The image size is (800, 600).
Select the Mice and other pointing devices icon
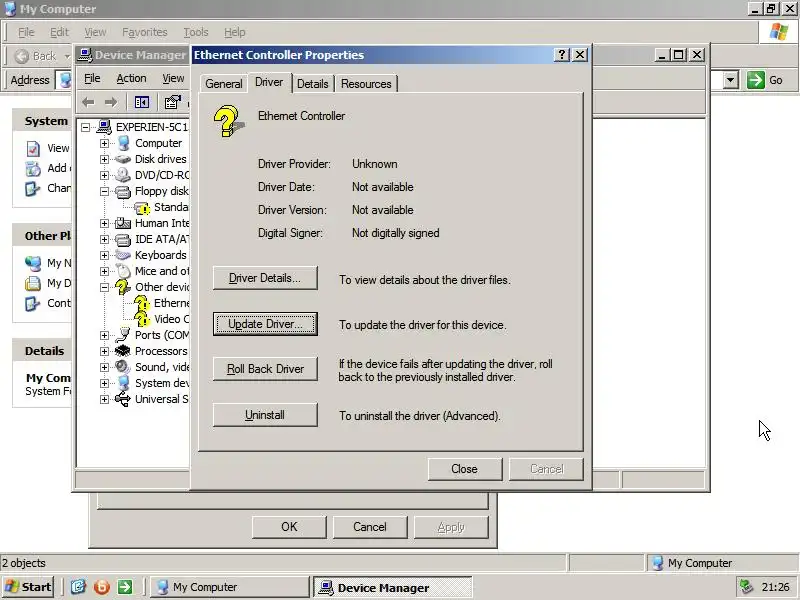[123, 271]
